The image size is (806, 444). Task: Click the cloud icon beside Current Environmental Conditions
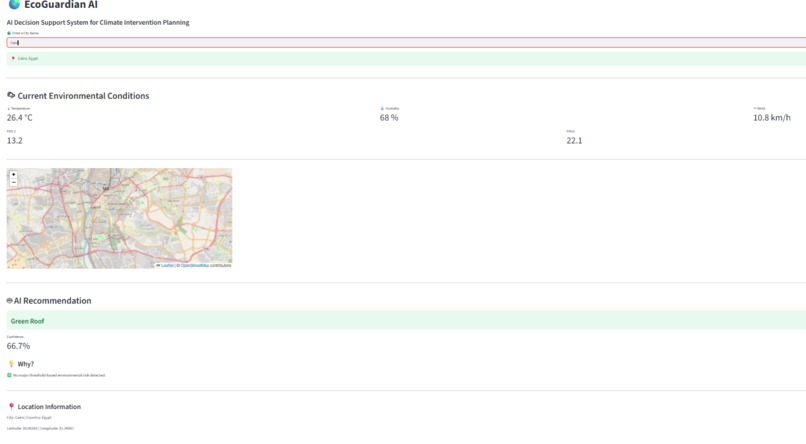(11, 95)
